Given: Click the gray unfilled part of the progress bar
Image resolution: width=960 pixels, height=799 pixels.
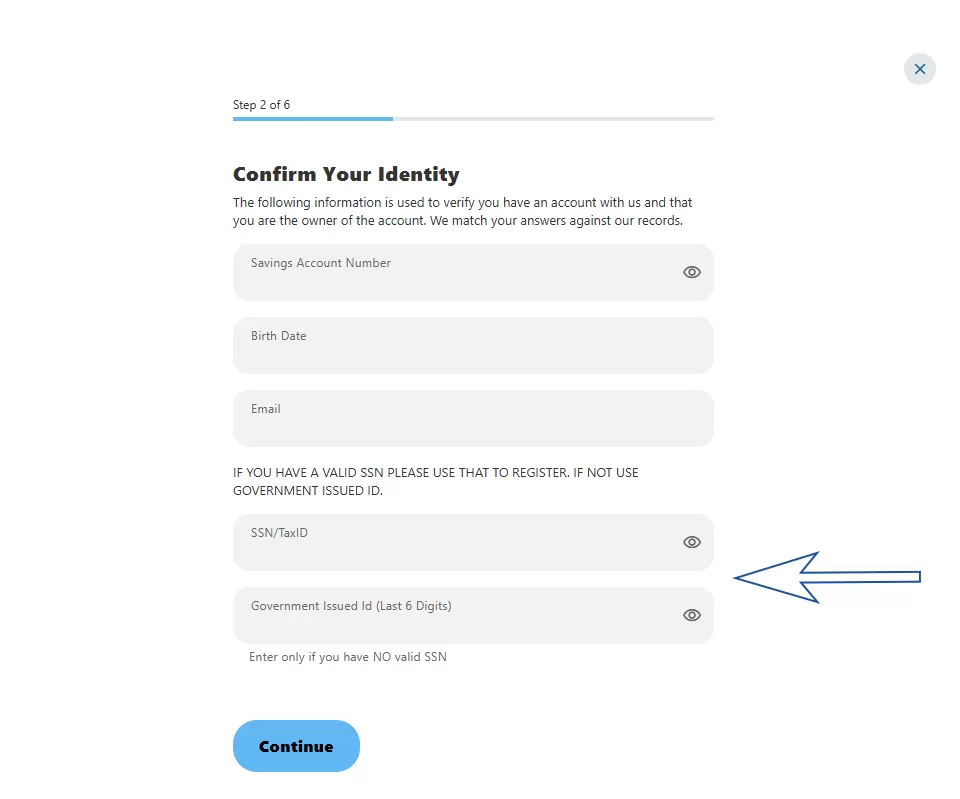Looking at the screenshot, I should [553, 119].
